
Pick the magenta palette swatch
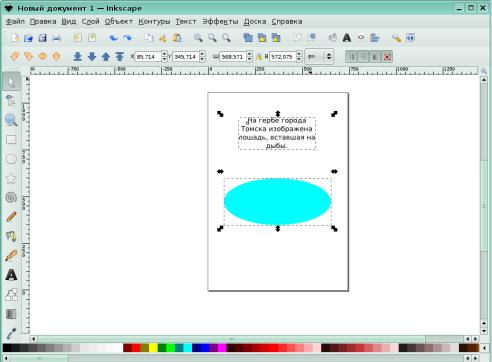click(x=222, y=348)
